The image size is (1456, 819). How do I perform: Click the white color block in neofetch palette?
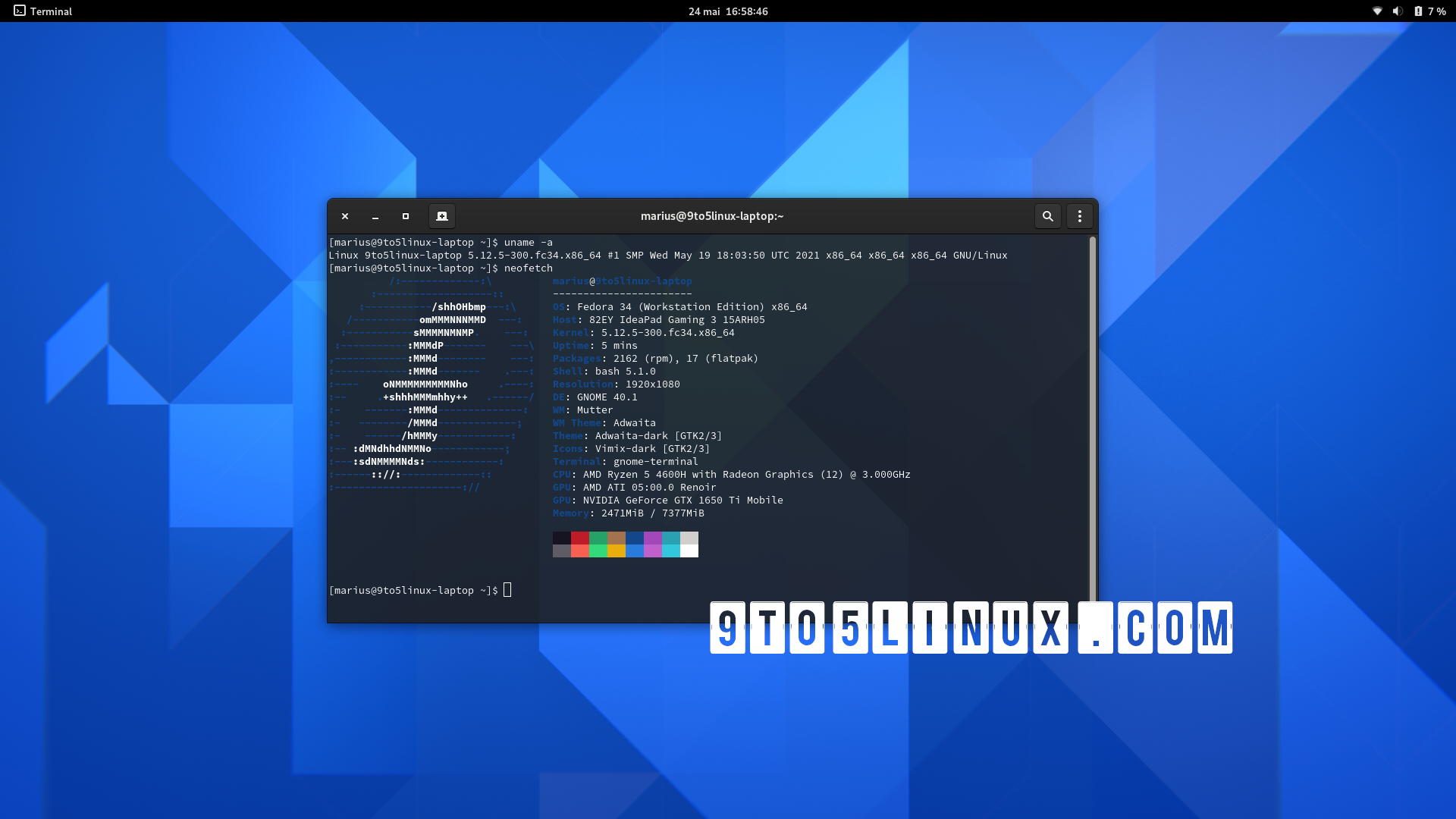tap(689, 551)
